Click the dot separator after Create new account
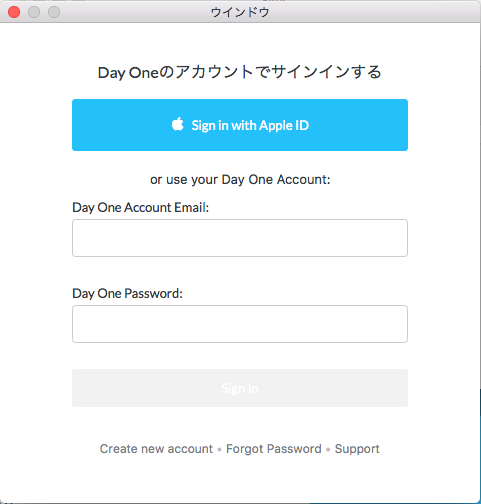 [x=219, y=450]
